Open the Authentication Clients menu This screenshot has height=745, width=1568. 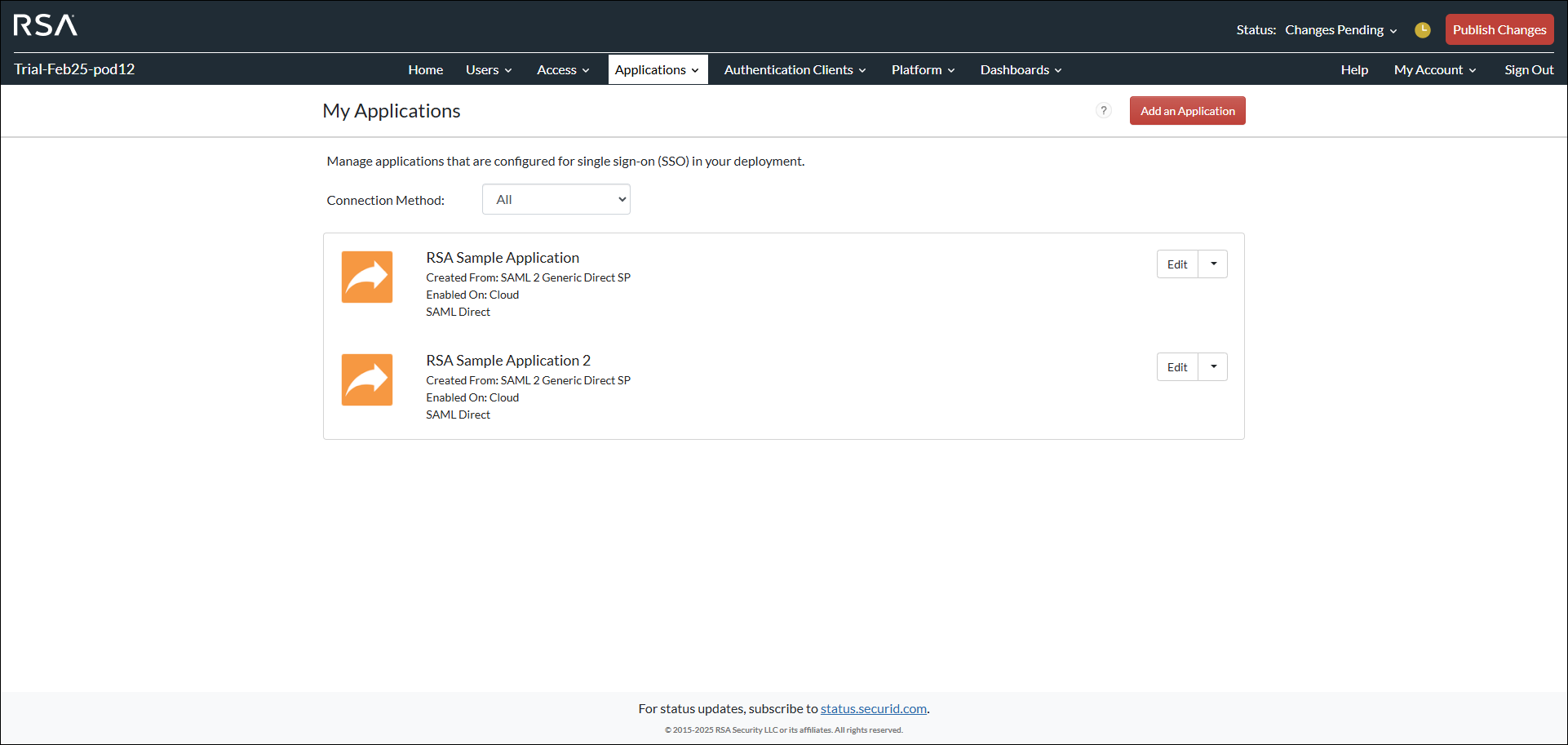(x=795, y=70)
